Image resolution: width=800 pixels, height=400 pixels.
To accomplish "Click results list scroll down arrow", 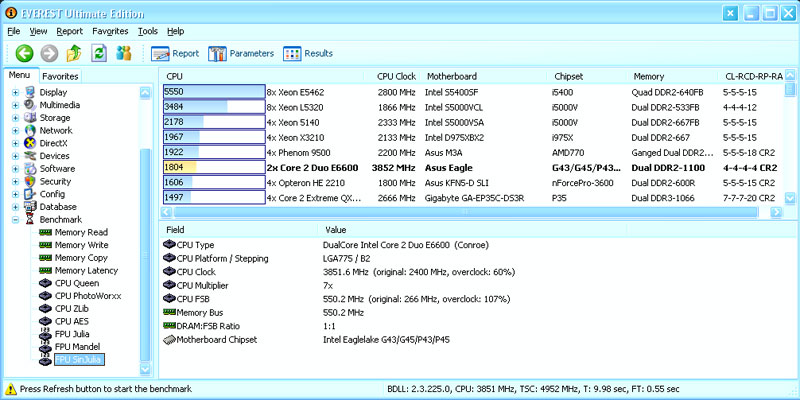I will point(789,198).
